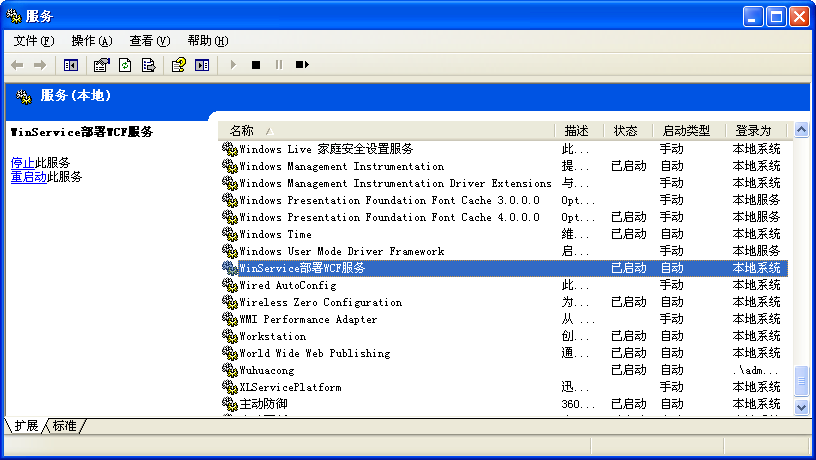Click the Back arrow toolbar icon
Image resolution: width=816 pixels, height=460 pixels.
[x=17, y=65]
